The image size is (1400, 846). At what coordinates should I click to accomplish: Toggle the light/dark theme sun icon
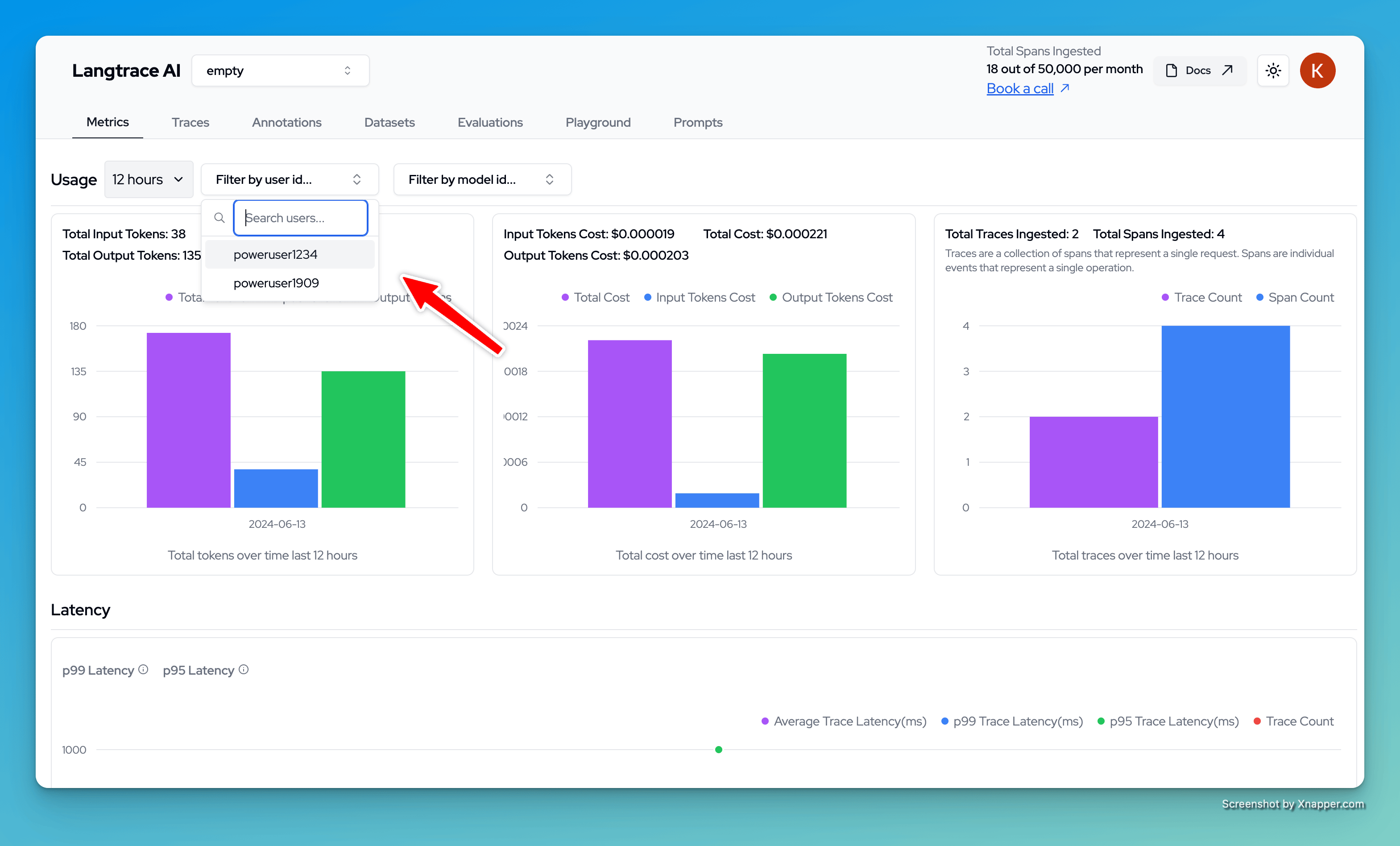pyautogui.click(x=1273, y=70)
